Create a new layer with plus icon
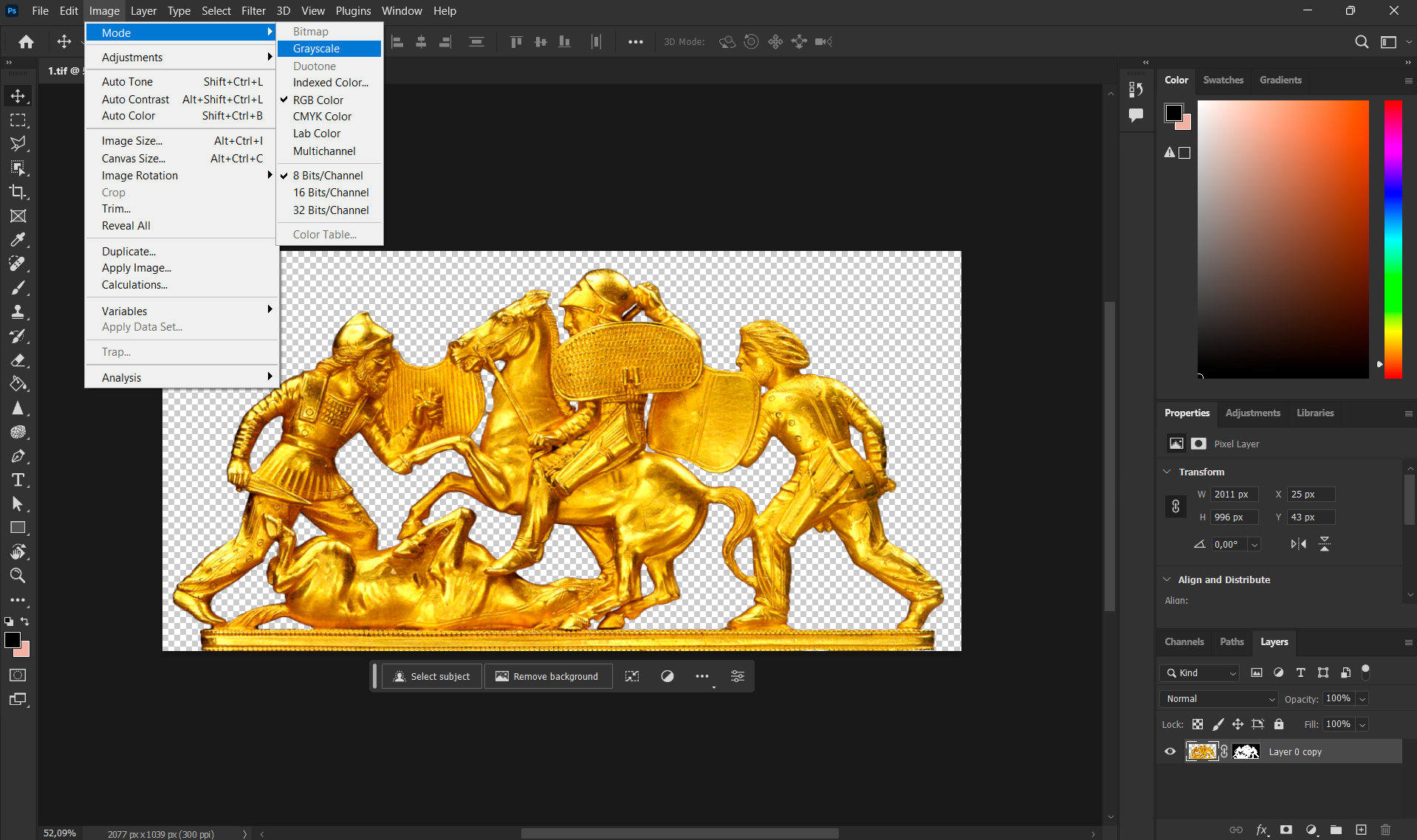This screenshot has height=840, width=1417. (1361, 830)
